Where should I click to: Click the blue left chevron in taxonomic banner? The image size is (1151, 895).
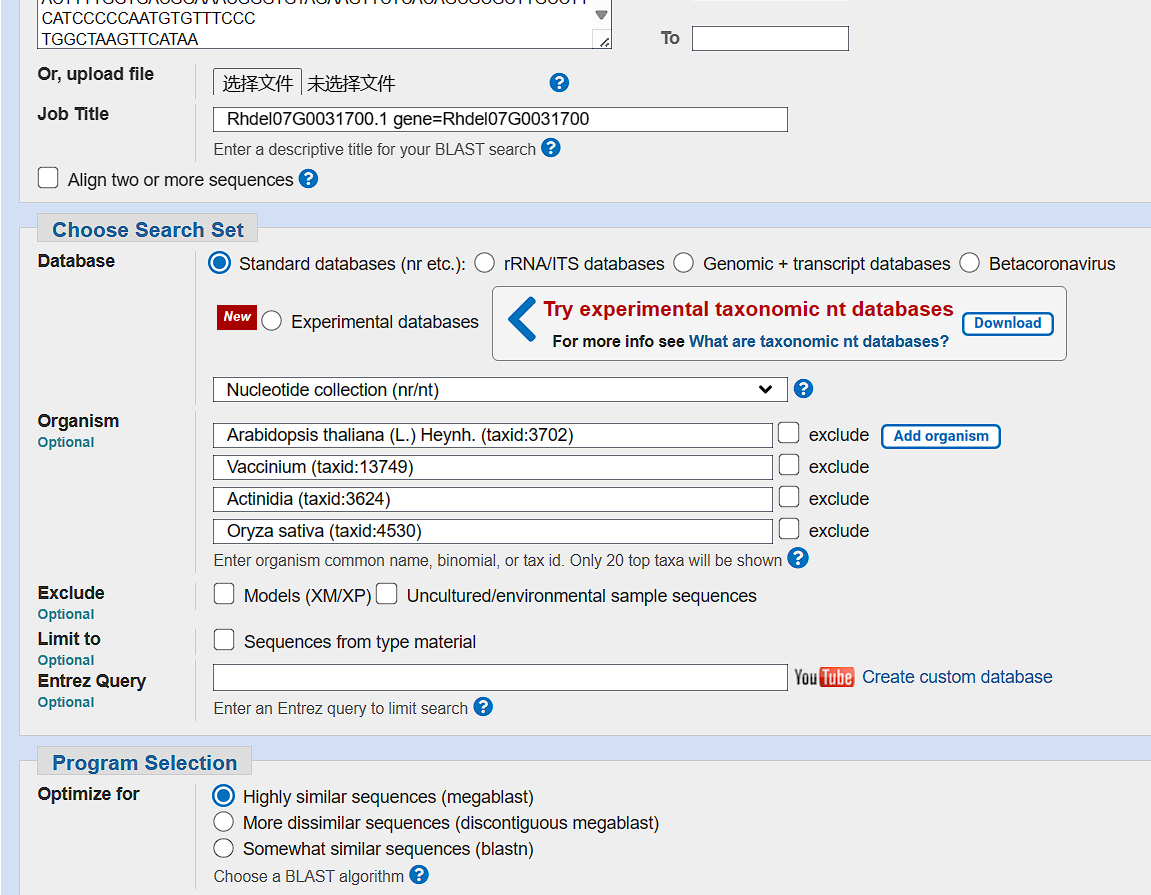click(x=522, y=319)
